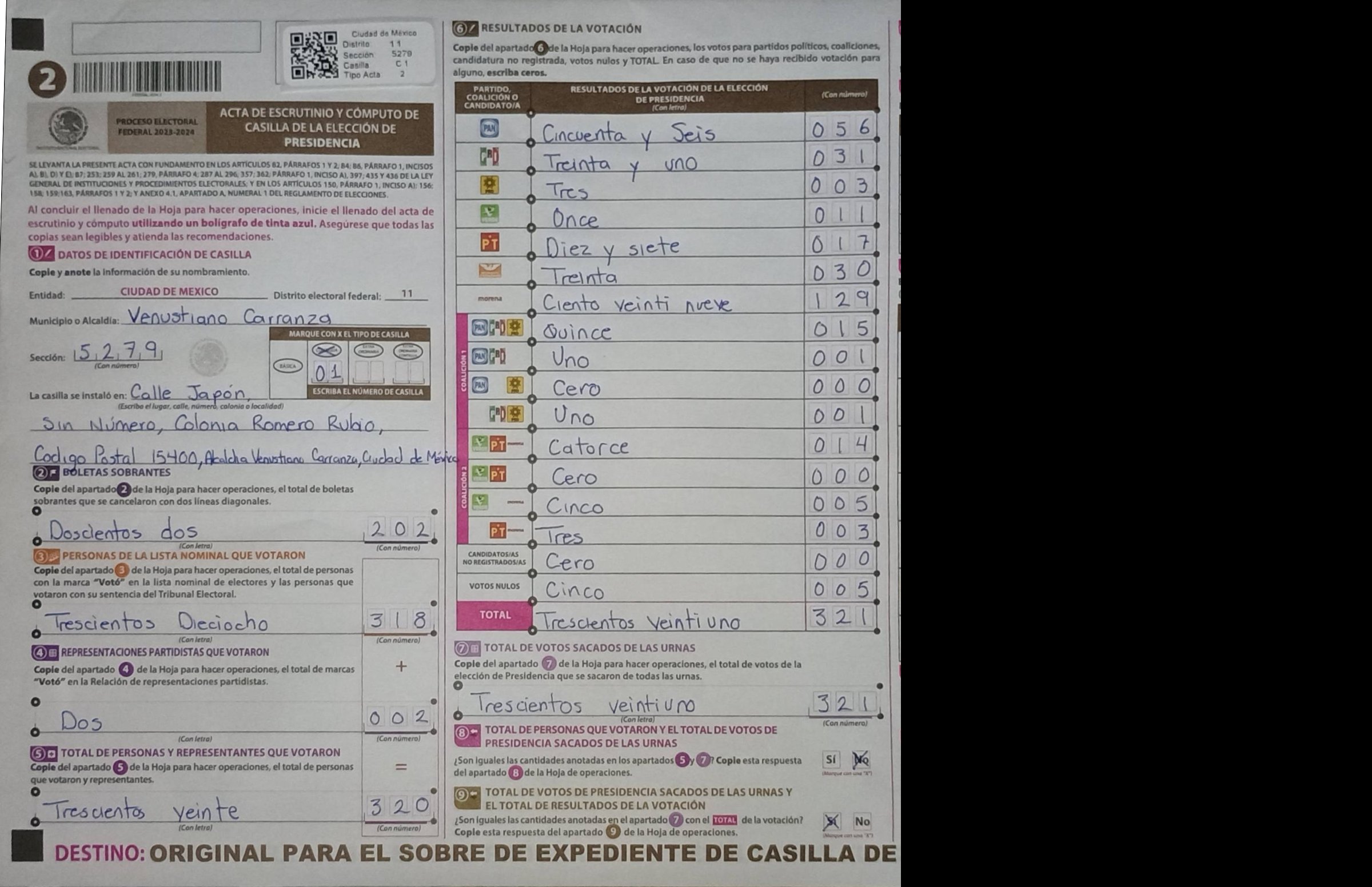Click the Candidatos/as no registrados/as label
1372x887 pixels.
tap(494, 558)
